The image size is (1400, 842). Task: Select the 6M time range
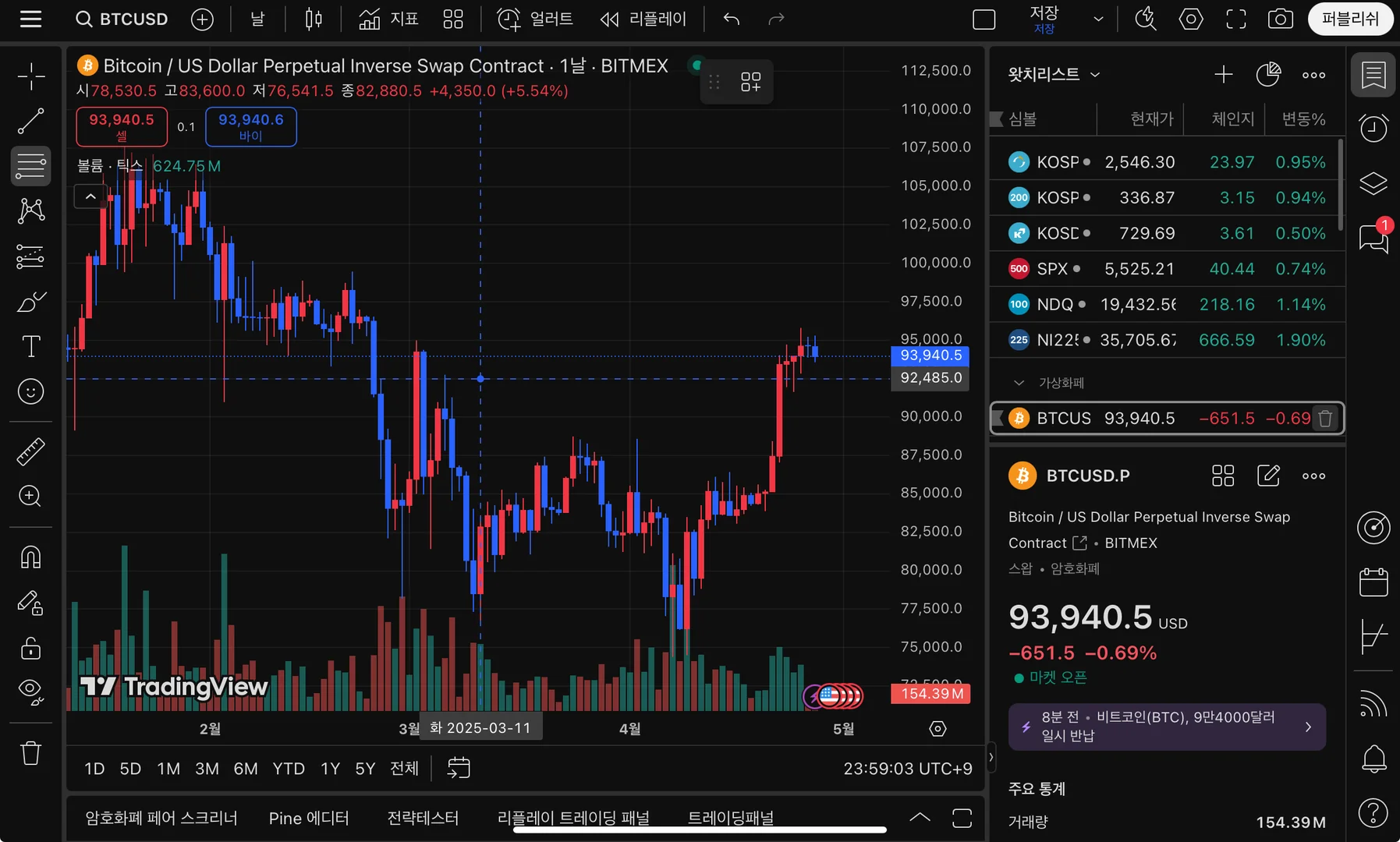[246, 769]
